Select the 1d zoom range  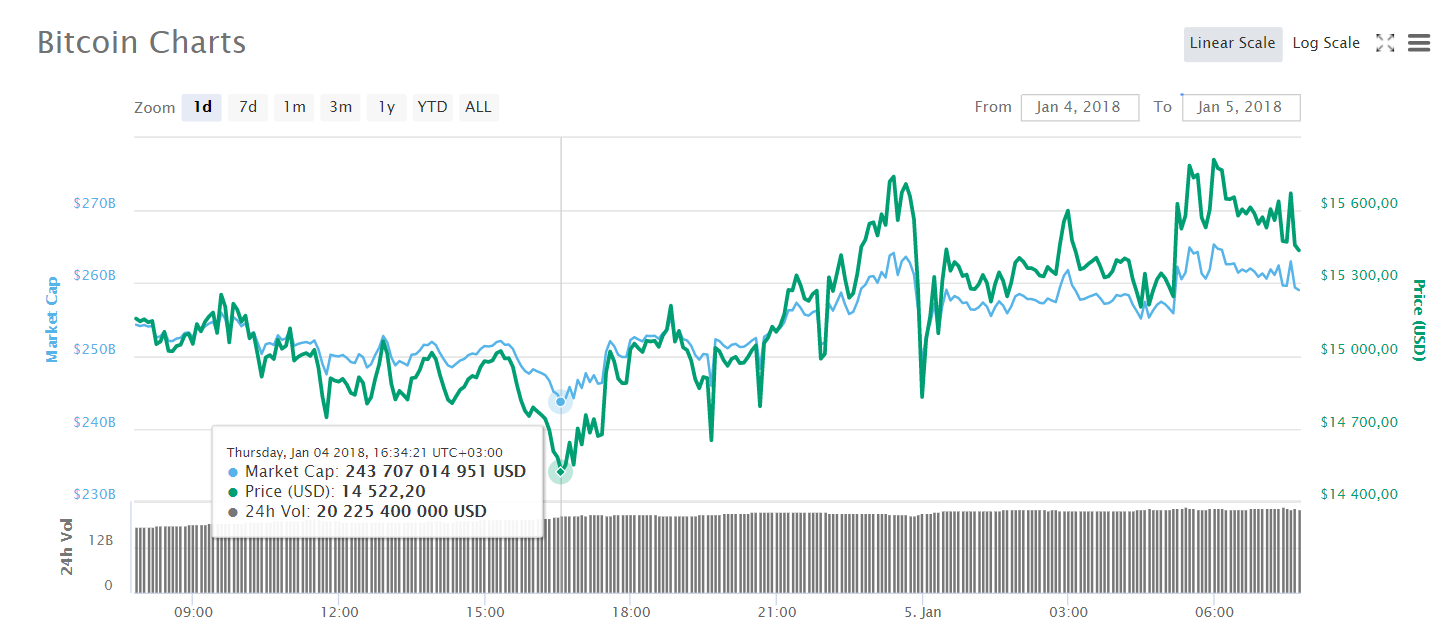coord(202,107)
